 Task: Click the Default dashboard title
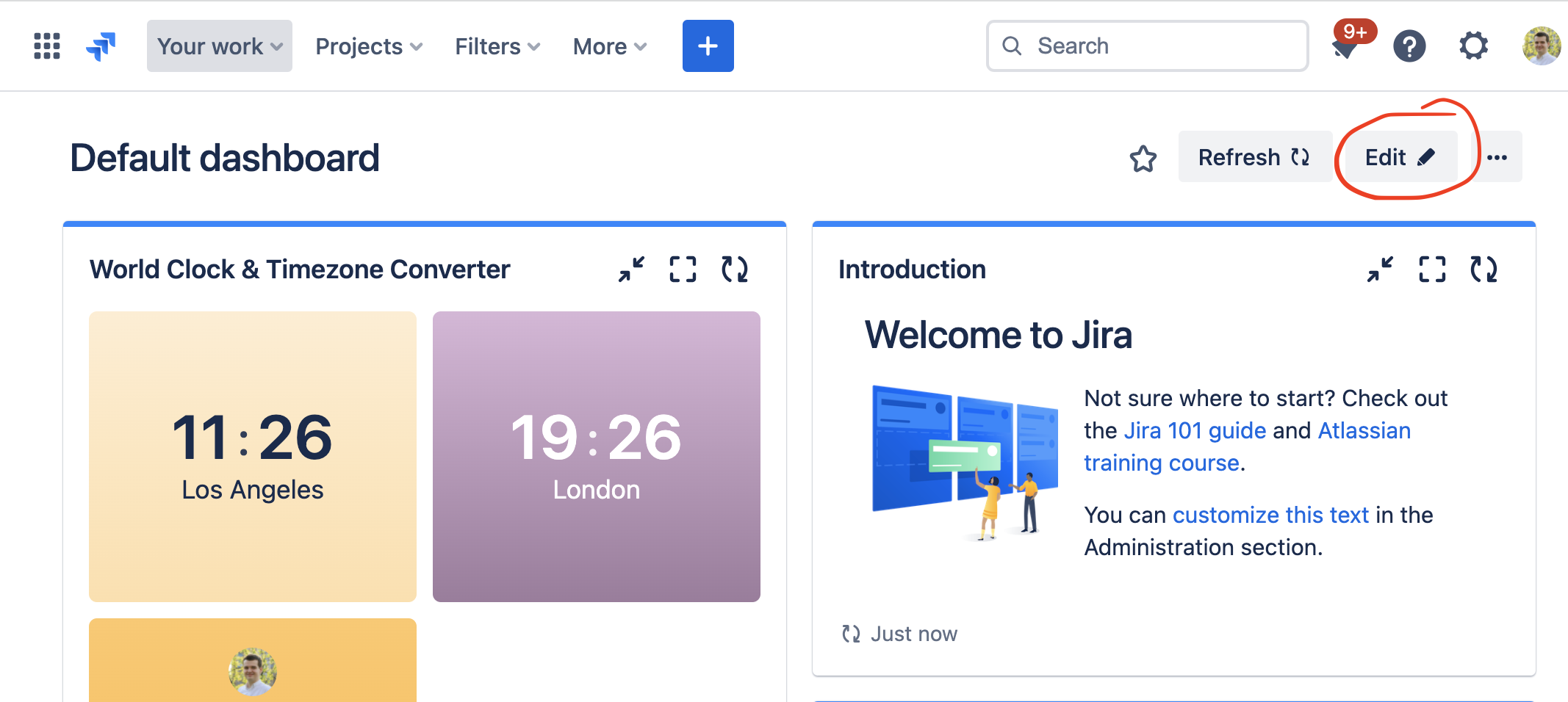click(x=225, y=158)
